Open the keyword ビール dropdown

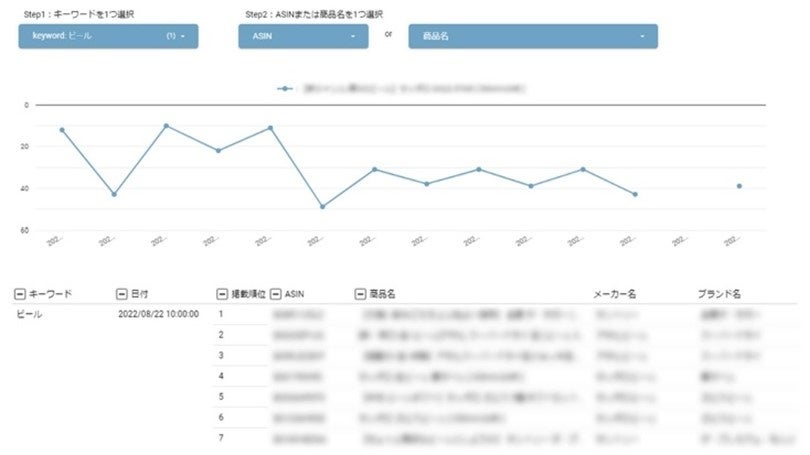click(108, 36)
